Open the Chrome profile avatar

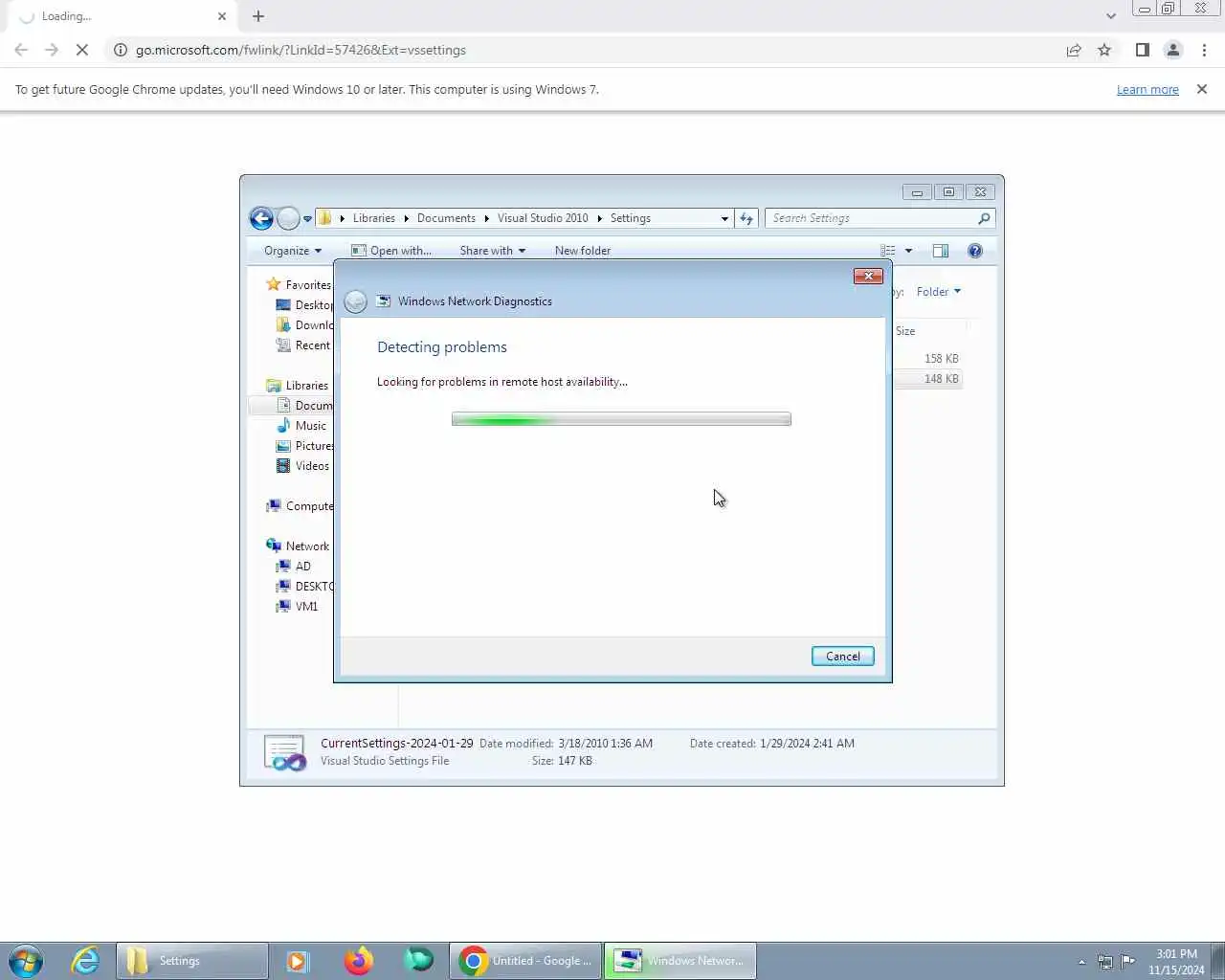click(1172, 50)
